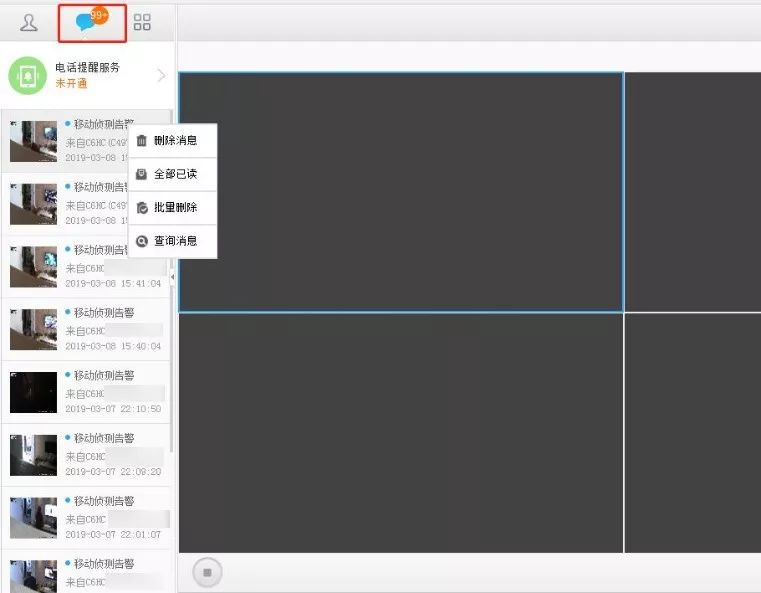Open the user account tab icon
761x593 pixels.
click(x=28, y=22)
